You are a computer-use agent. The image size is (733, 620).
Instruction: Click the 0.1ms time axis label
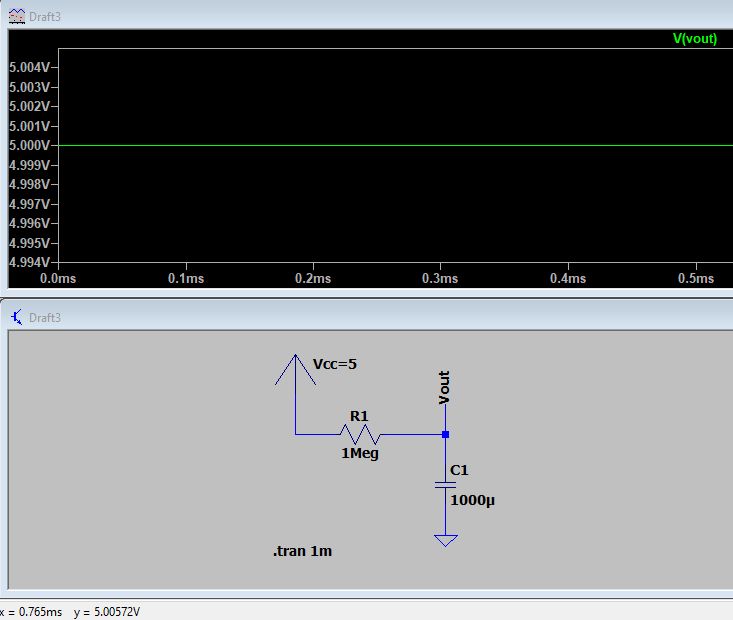coord(186,279)
